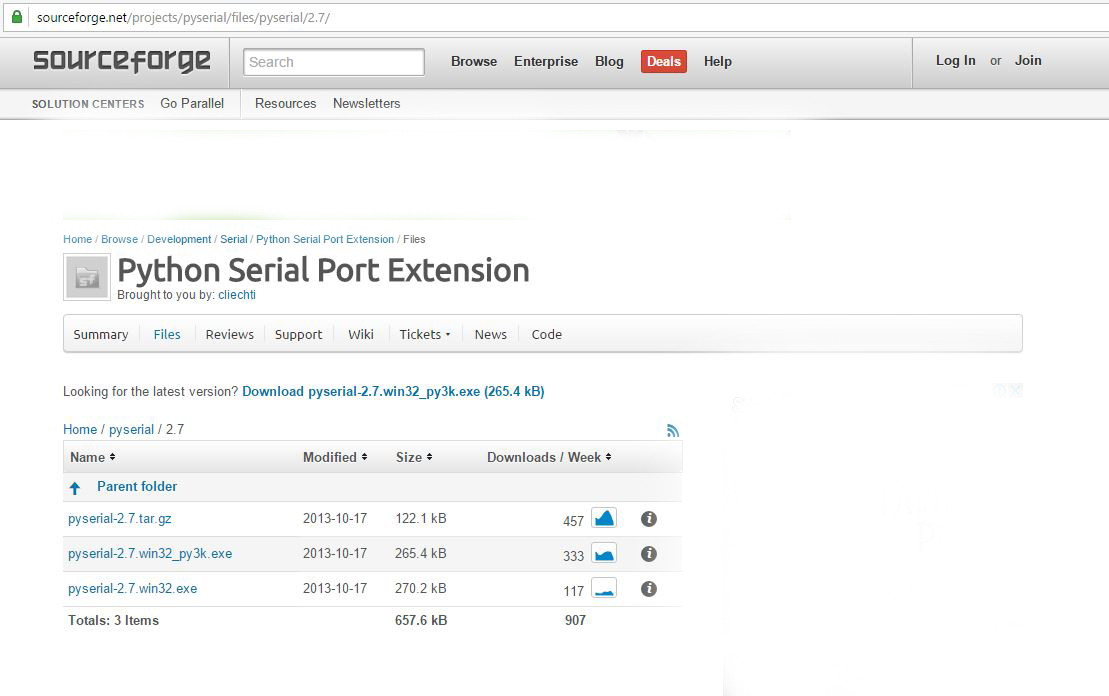Click the red Deals button

click(663, 61)
